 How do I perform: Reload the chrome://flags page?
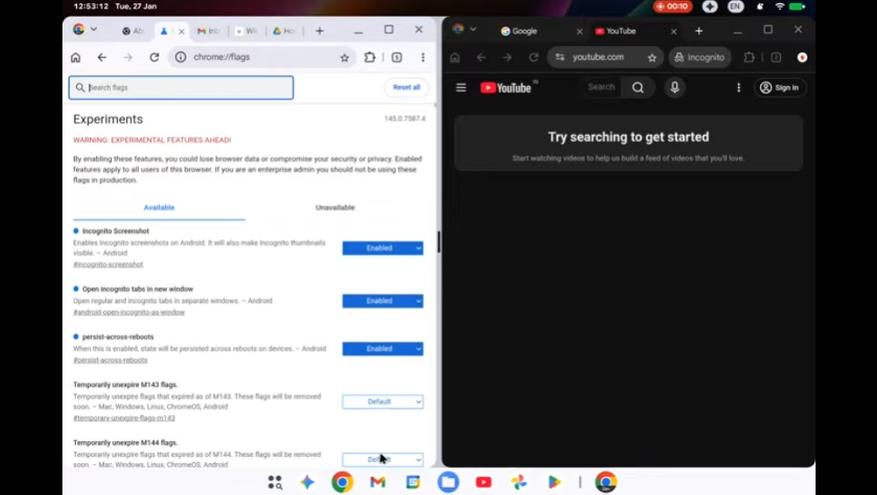(154, 57)
